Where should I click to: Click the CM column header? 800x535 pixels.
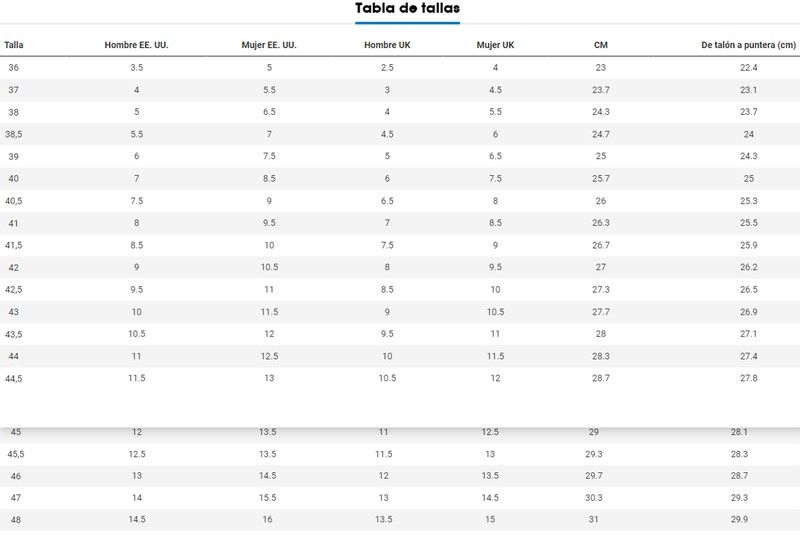(x=601, y=45)
